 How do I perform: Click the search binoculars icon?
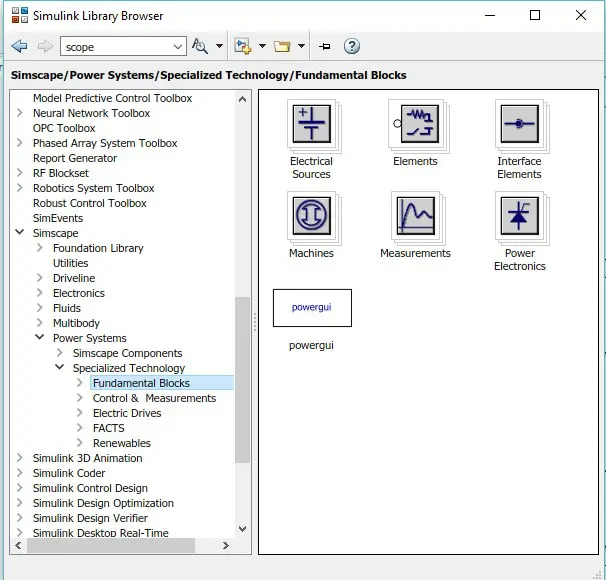200,46
